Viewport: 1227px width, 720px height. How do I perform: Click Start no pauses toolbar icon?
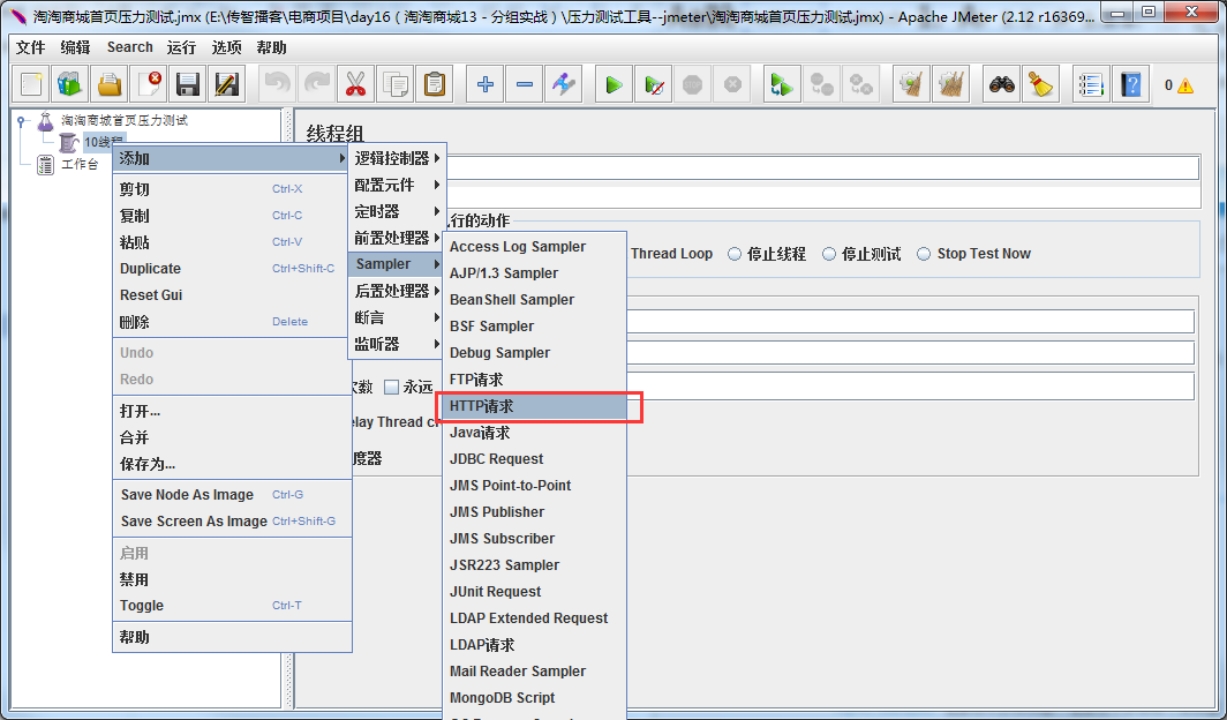654,84
